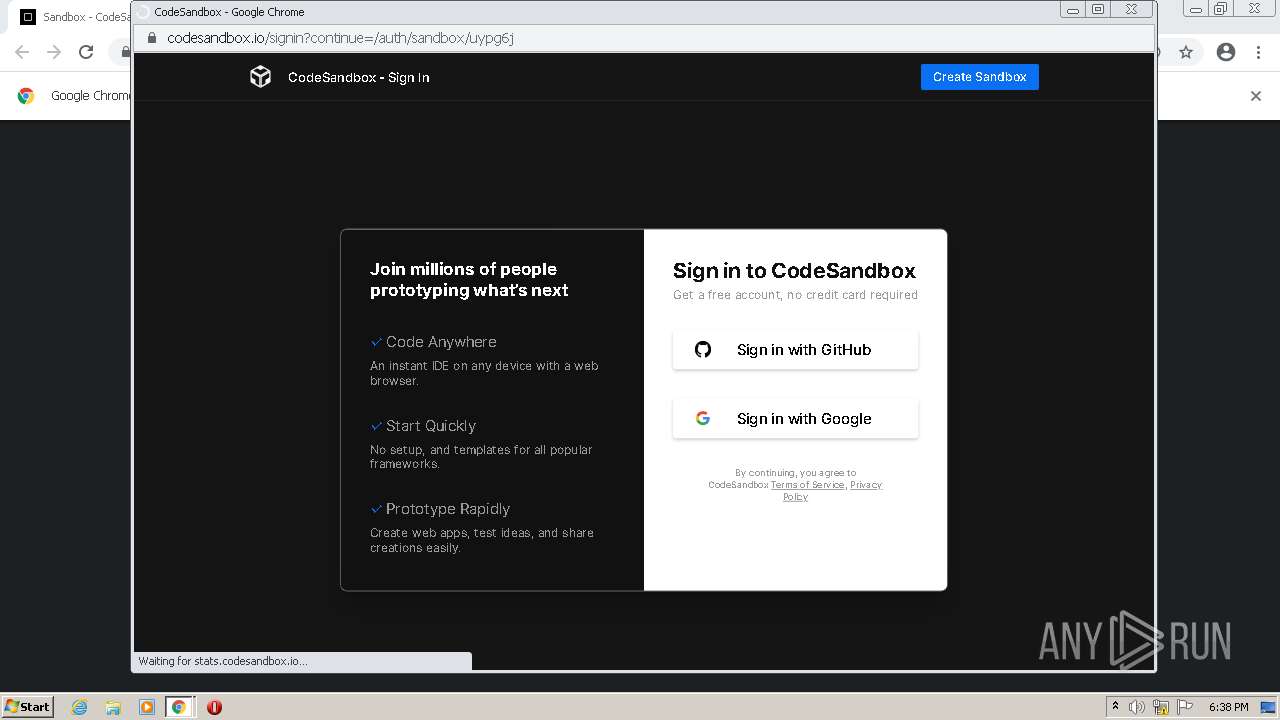Show hidden system tray icons
The image size is (1280, 720).
1115,707
